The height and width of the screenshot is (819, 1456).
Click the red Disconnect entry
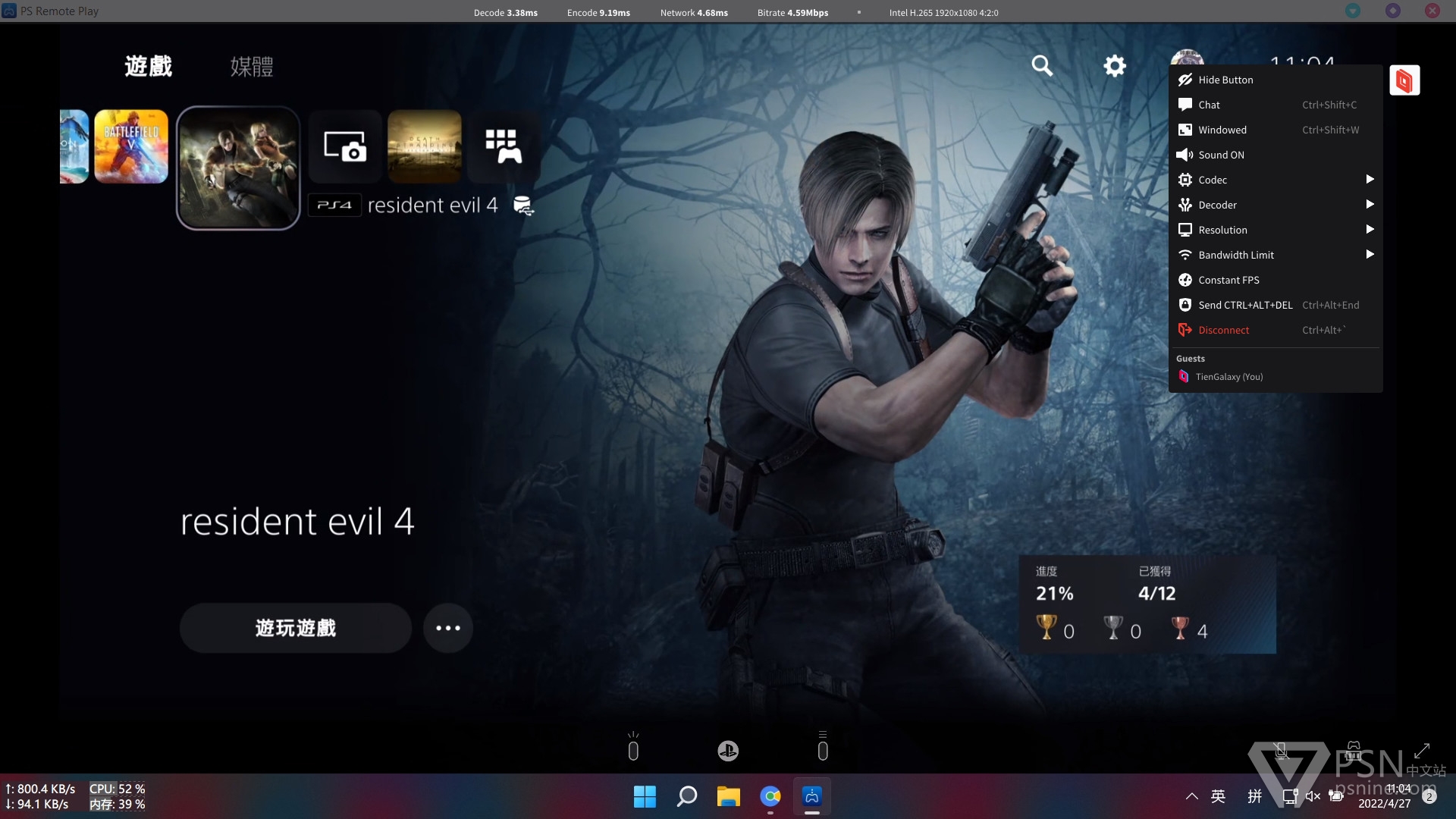[x=1276, y=330]
